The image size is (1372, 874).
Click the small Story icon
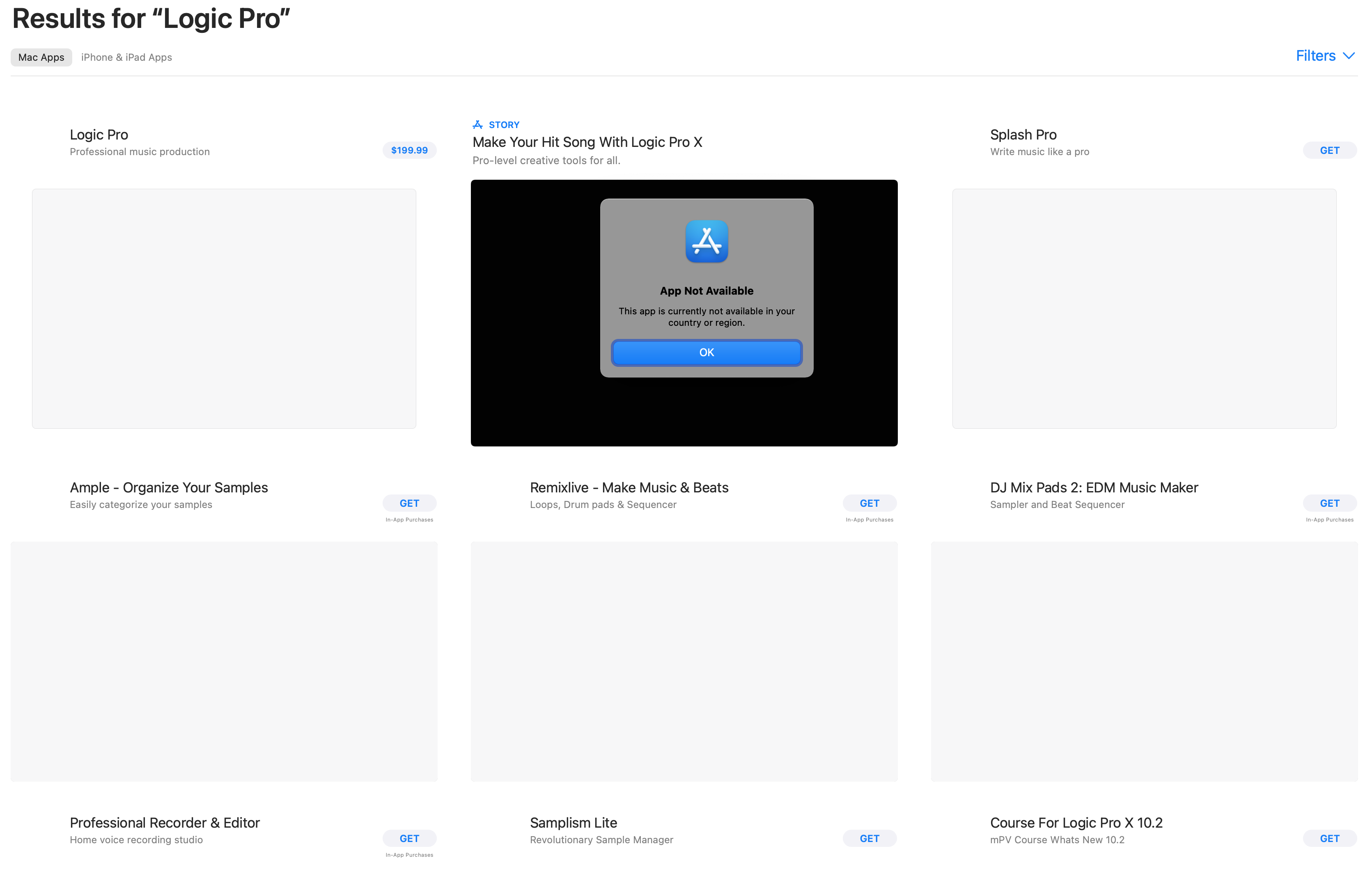(x=477, y=125)
